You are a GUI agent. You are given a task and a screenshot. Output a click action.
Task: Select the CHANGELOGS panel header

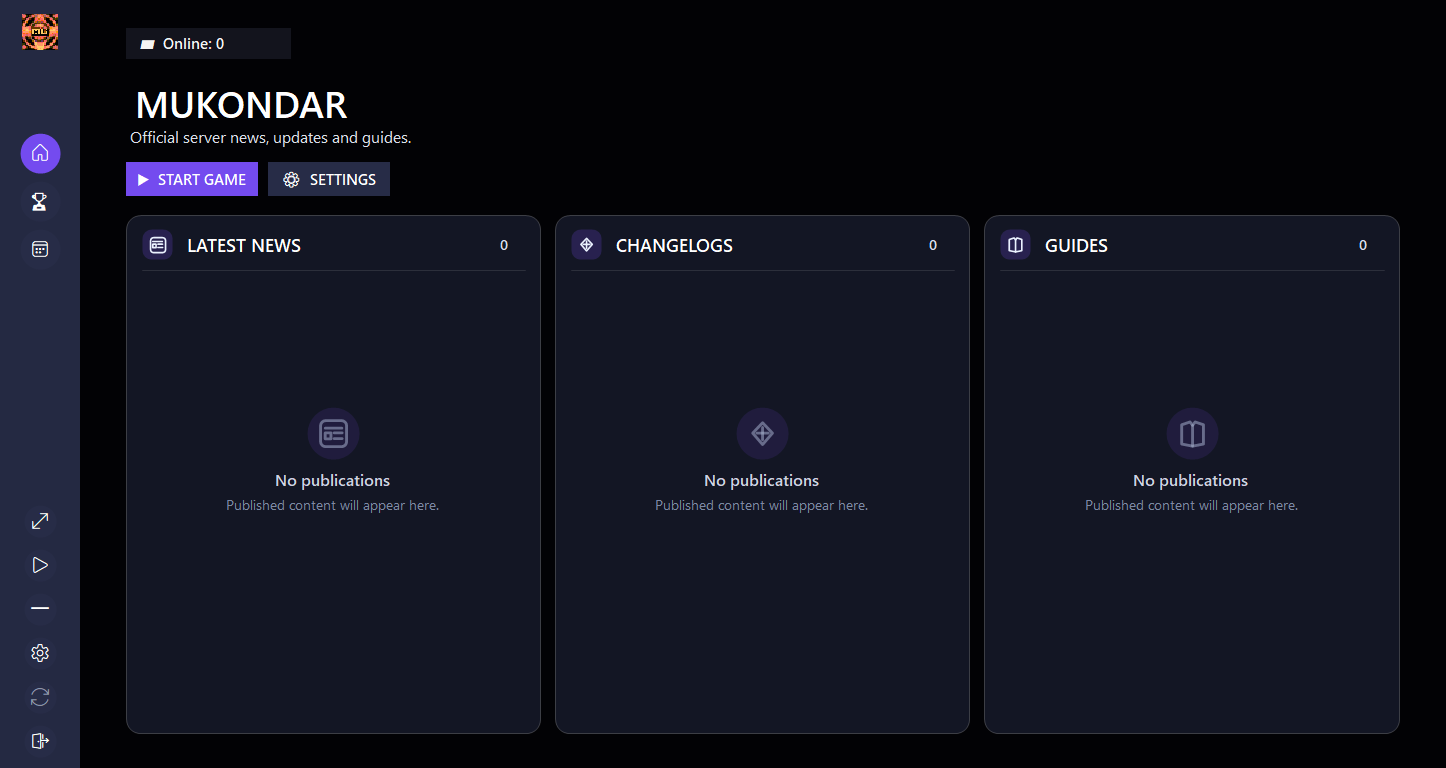click(762, 245)
